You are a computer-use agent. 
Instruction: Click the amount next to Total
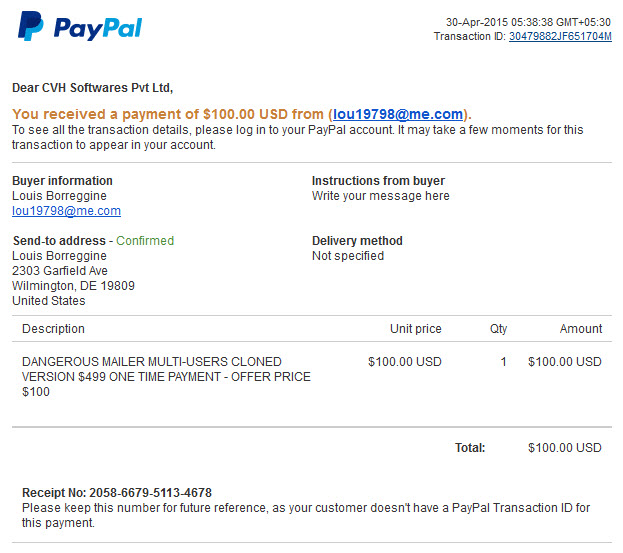click(x=565, y=448)
